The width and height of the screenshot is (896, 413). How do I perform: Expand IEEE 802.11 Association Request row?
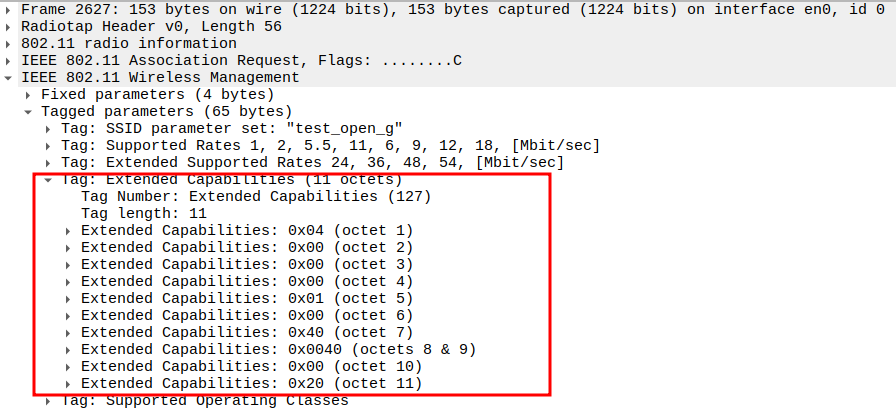[x=10, y=60]
